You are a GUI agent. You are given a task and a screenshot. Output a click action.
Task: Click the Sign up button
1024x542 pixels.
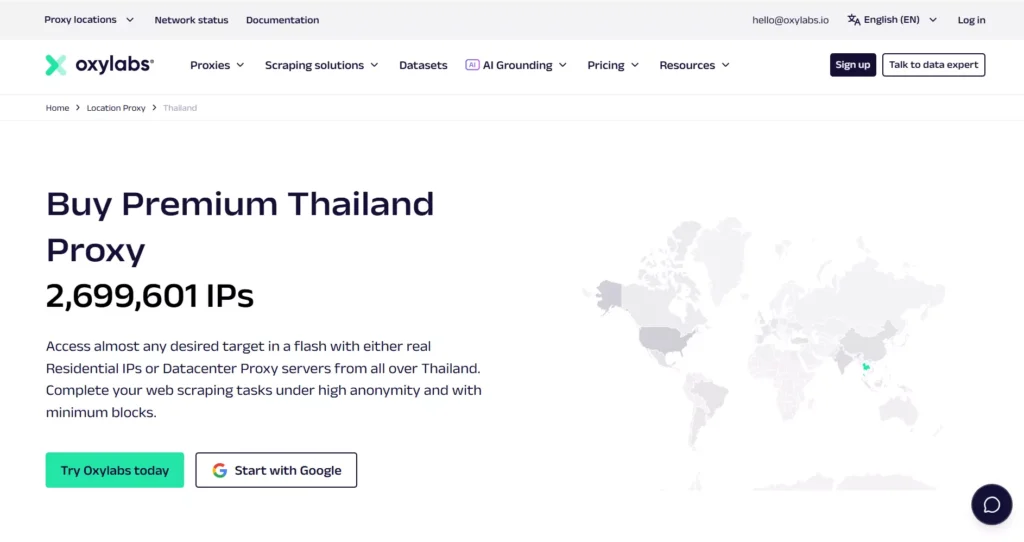pyautogui.click(x=852, y=65)
